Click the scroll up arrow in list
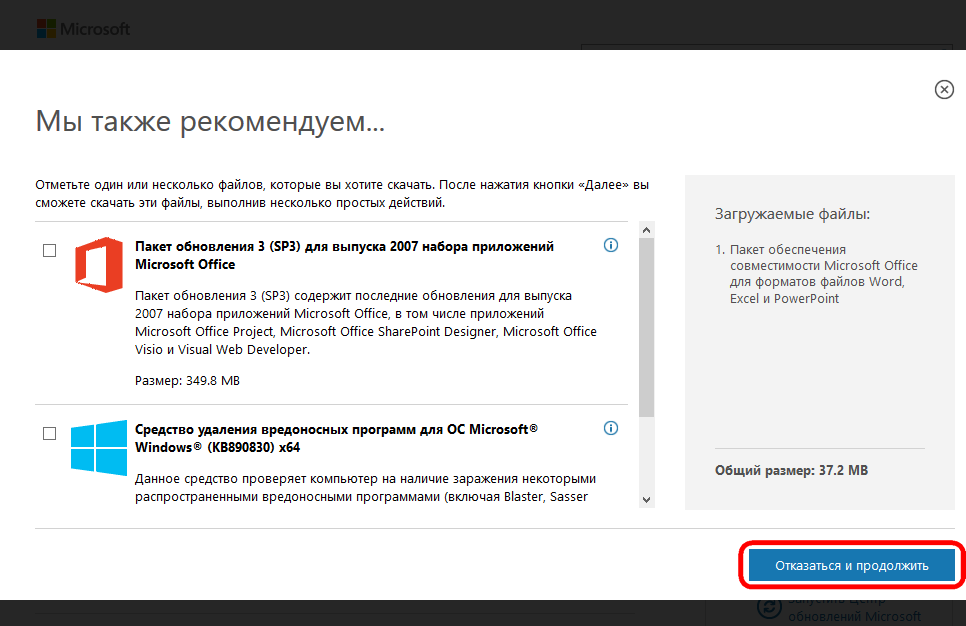This screenshot has height=626, width=966. tap(646, 230)
